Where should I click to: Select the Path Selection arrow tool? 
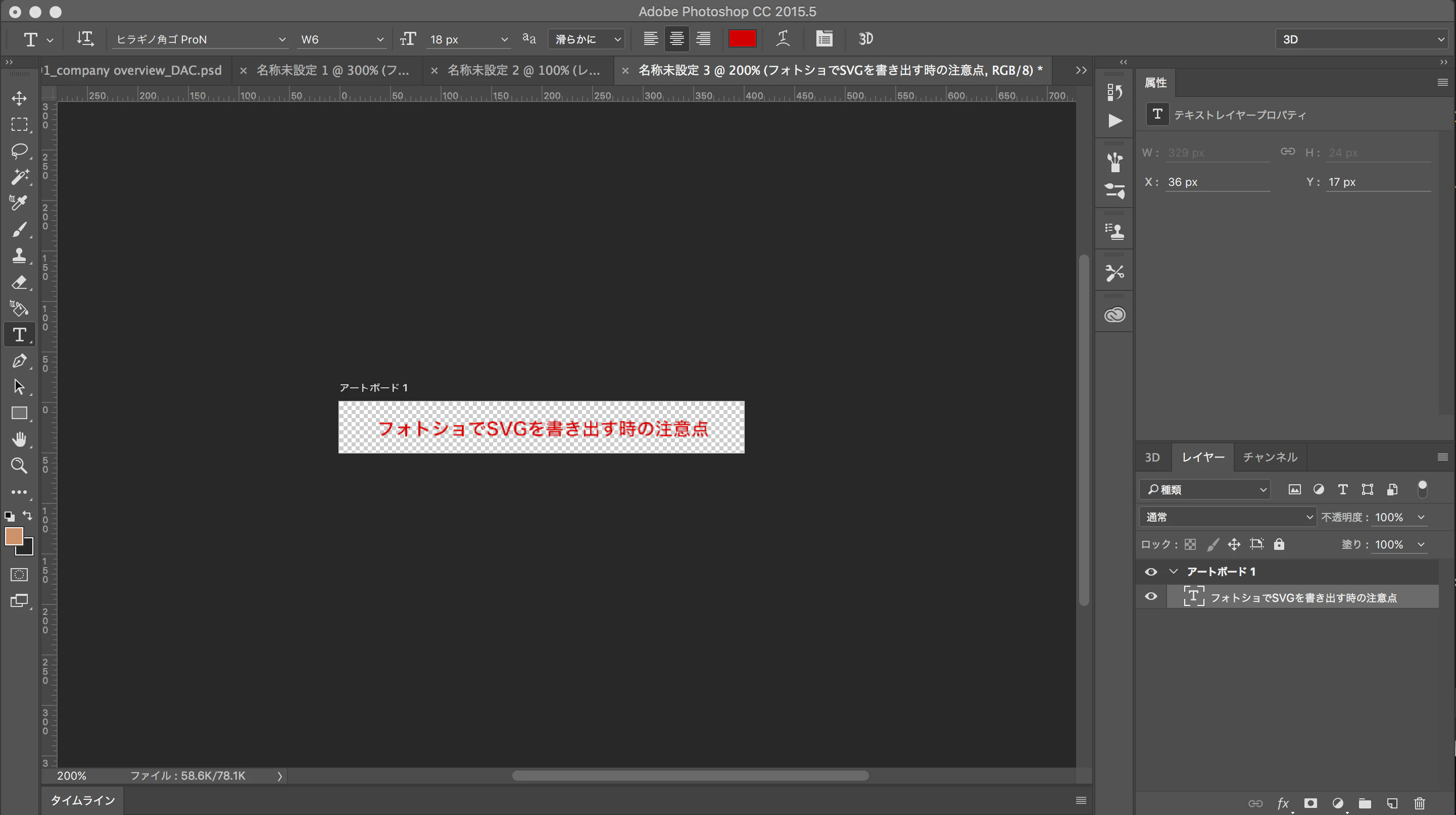19,387
